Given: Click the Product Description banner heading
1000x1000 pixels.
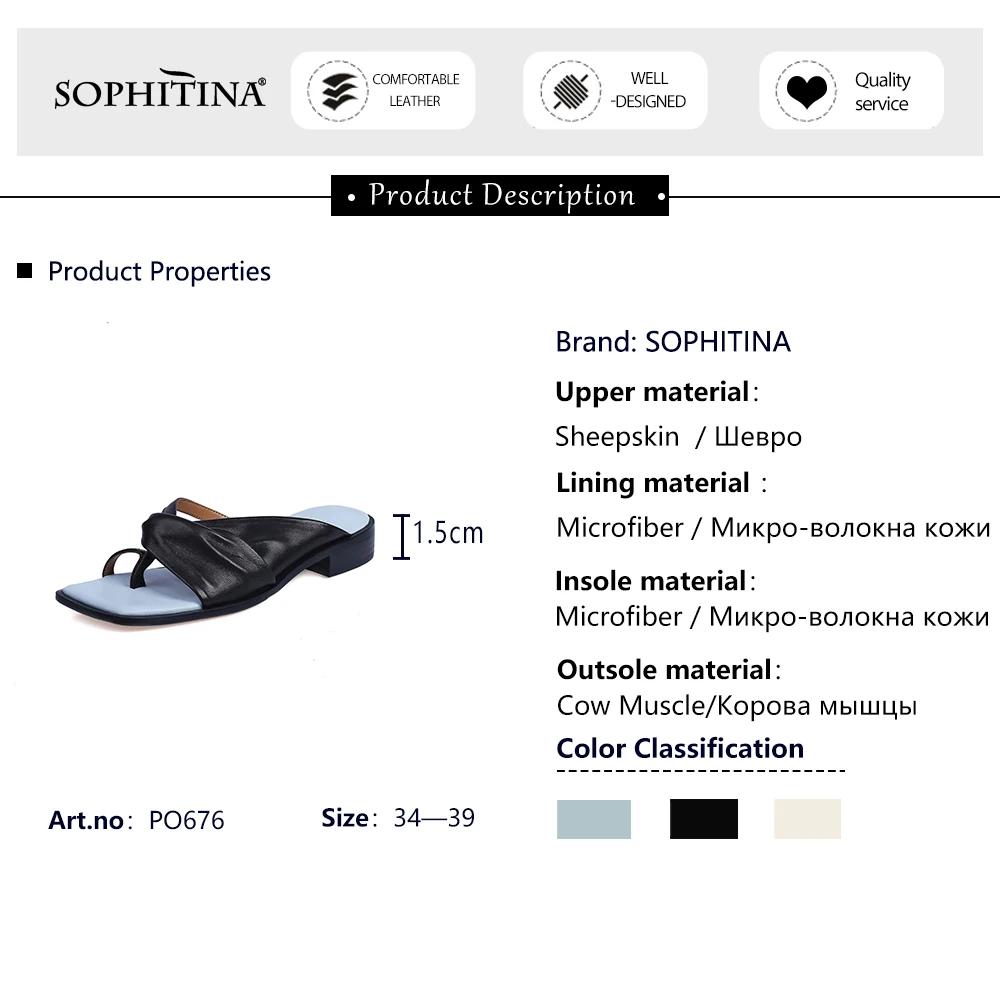Looking at the screenshot, I should pos(500,195).
